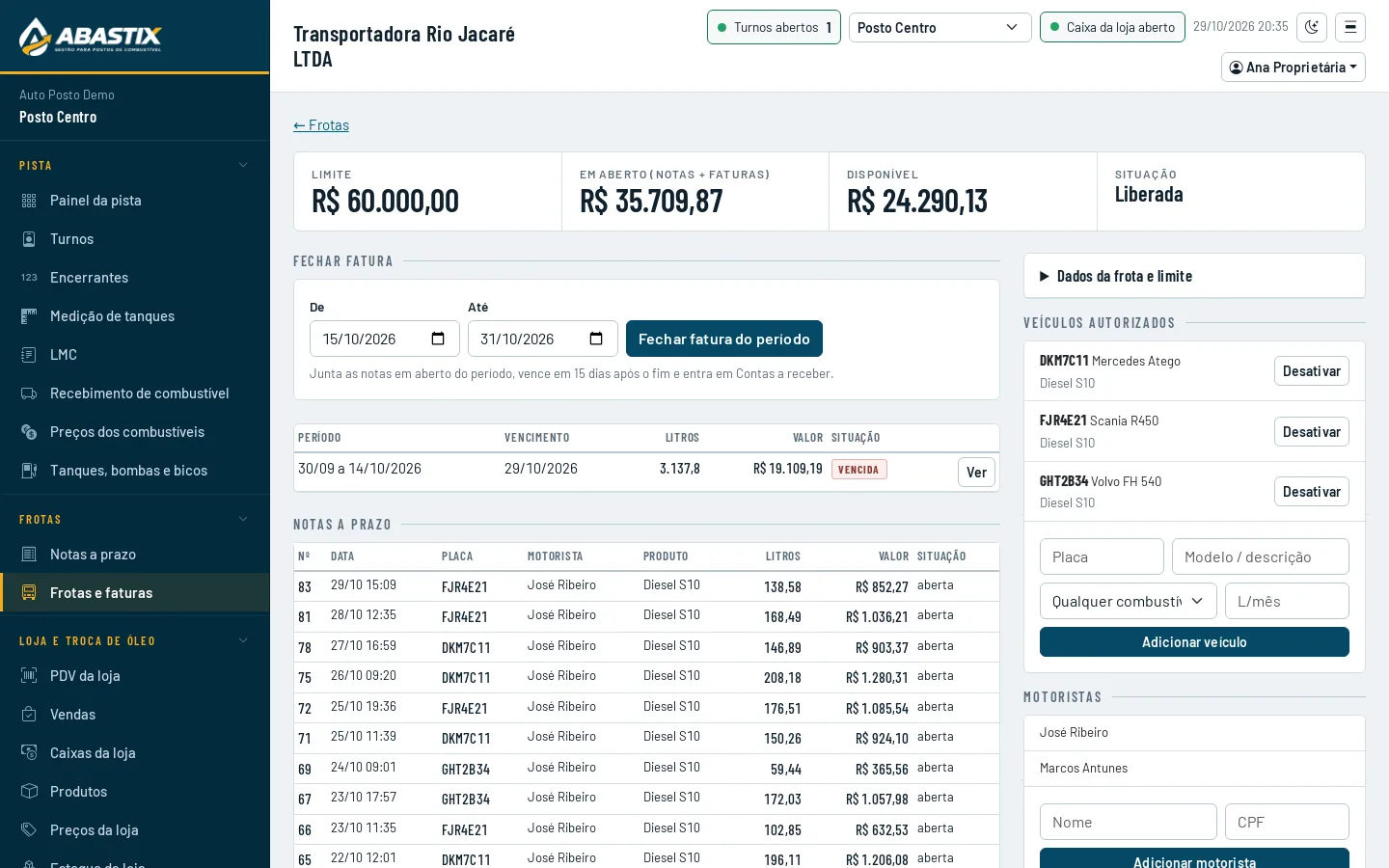Focus the motorista Nome field
The image size is (1389, 868).
click(1129, 822)
